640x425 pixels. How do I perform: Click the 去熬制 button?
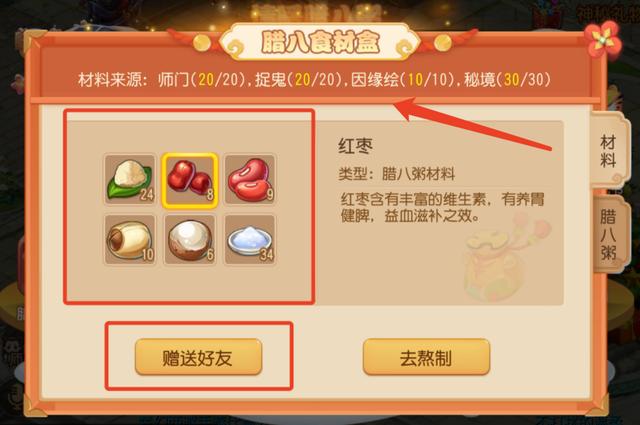426,357
